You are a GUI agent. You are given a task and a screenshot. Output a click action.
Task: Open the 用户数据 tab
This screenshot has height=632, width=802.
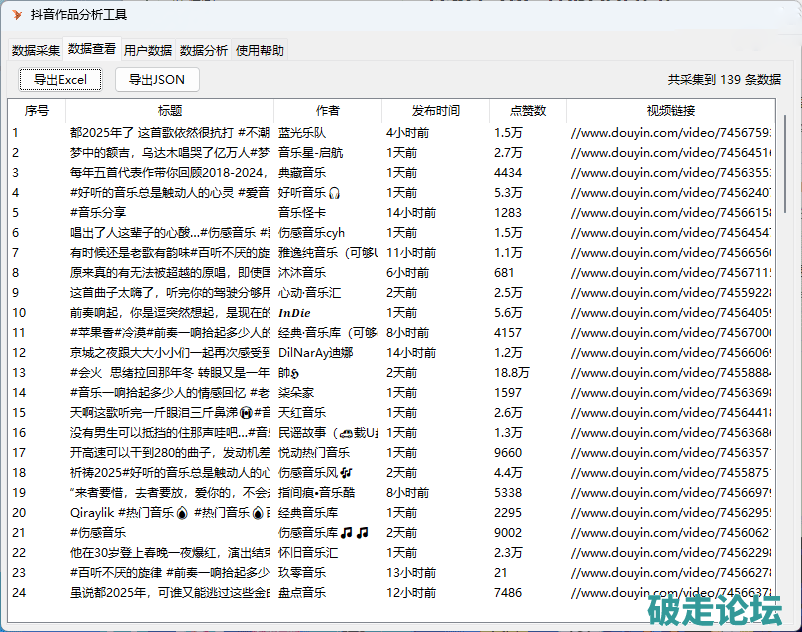[x=148, y=51]
